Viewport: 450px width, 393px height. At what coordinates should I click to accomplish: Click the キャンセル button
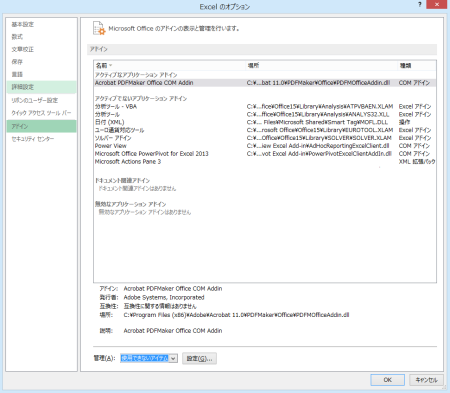pos(426,380)
